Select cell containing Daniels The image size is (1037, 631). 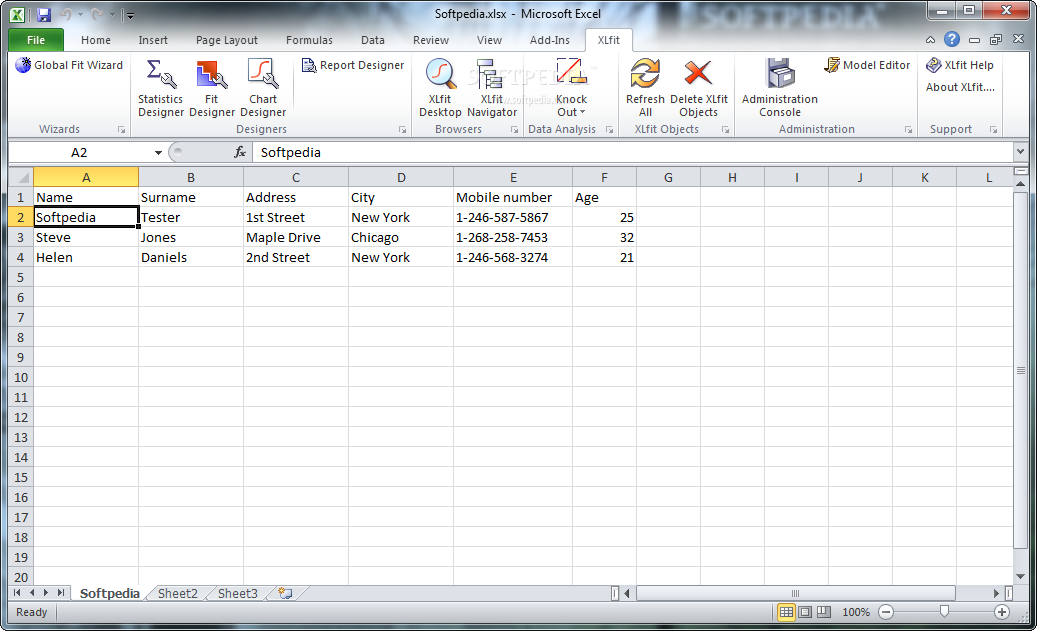(x=190, y=257)
